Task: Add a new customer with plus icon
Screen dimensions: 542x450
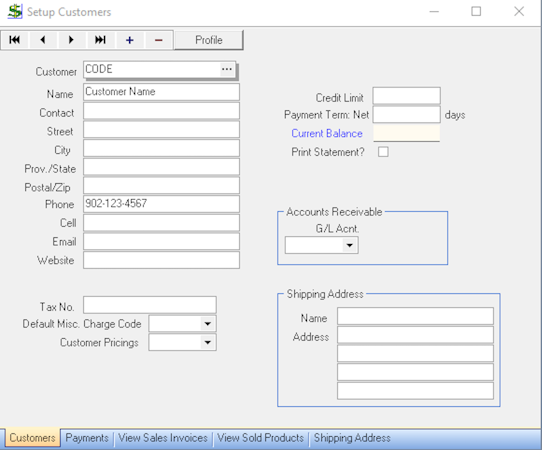Action: [130, 40]
